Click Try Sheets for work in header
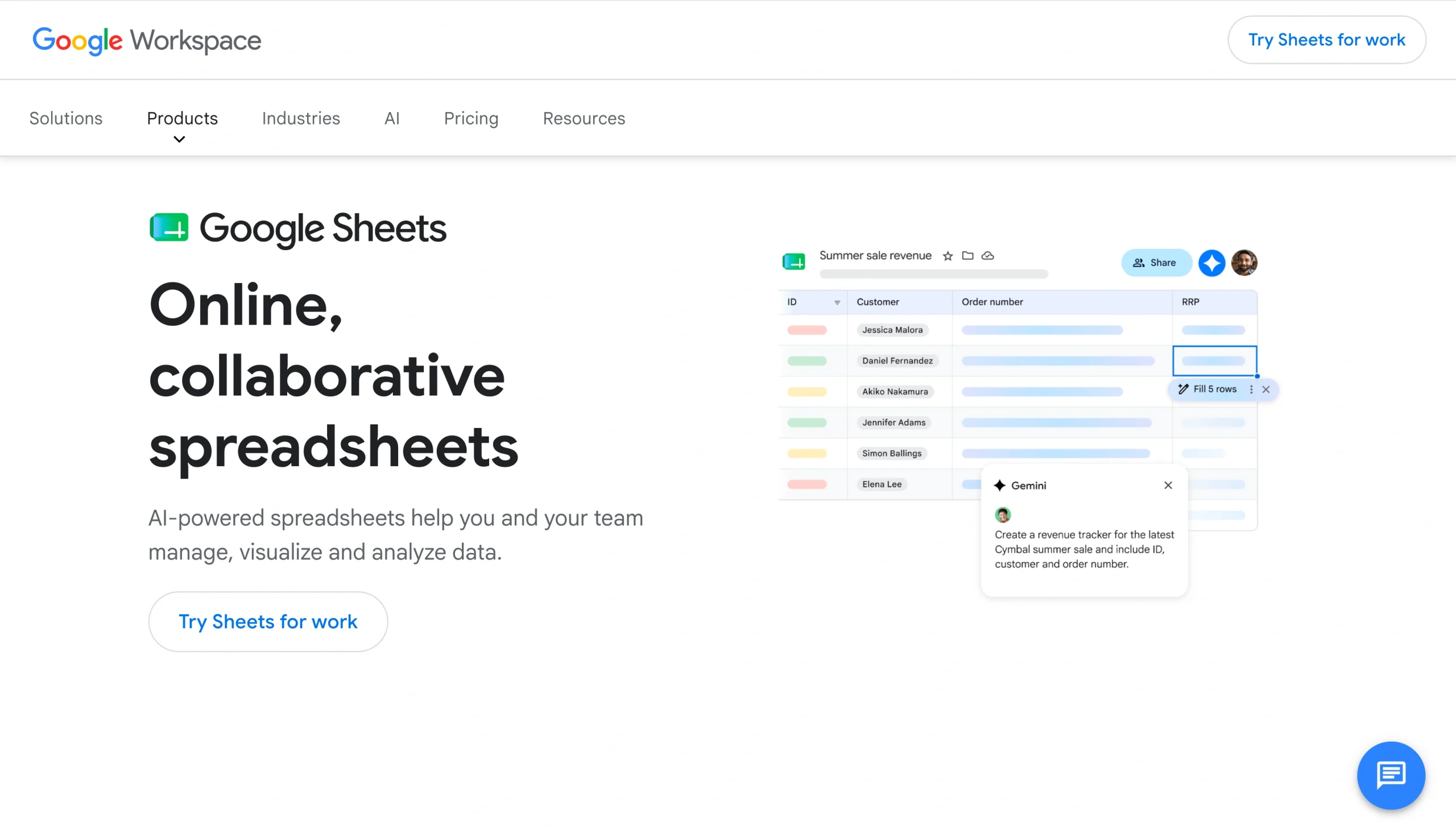The image size is (1456, 839). pyautogui.click(x=1326, y=40)
